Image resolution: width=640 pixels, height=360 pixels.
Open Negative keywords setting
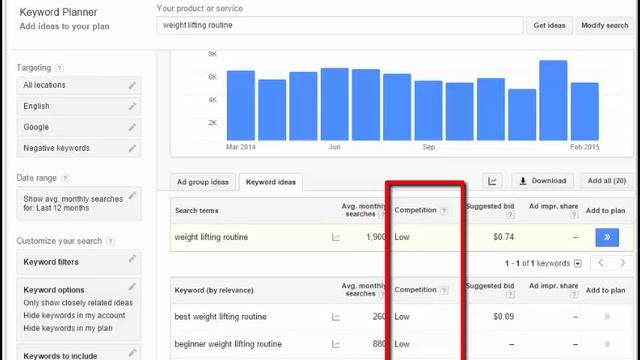tap(79, 148)
